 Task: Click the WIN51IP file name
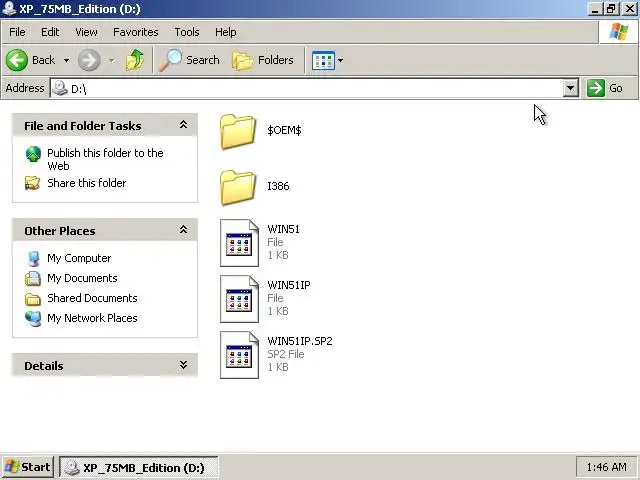point(289,285)
